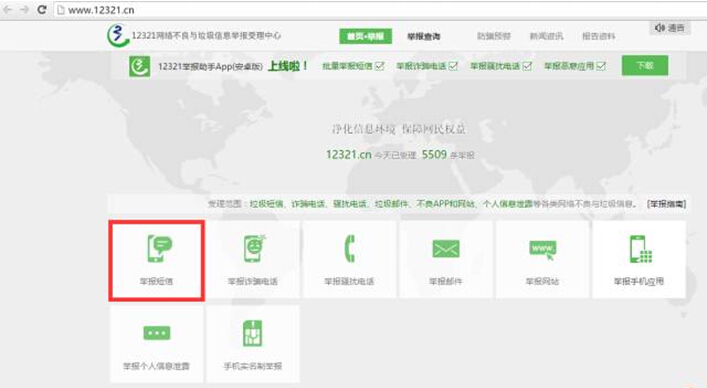Image resolution: width=707 pixels, height=388 pixels.
Task: Click the 垃圾短信 scope text
Action: 266,204
